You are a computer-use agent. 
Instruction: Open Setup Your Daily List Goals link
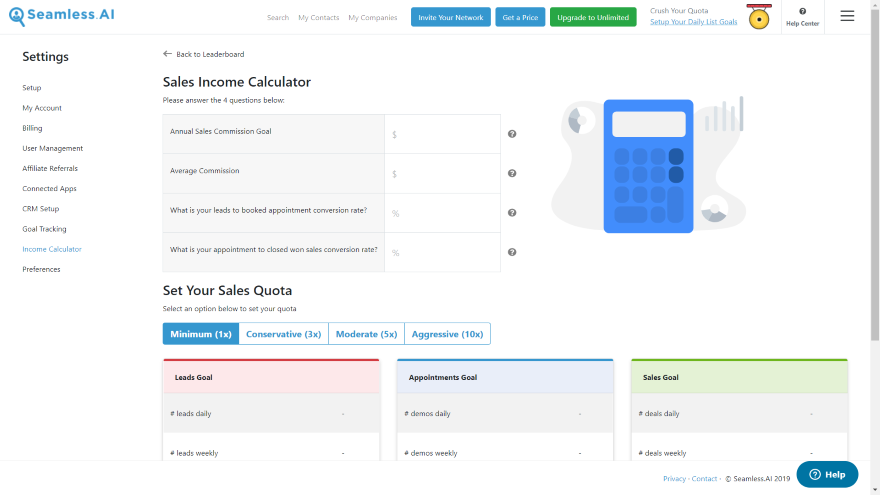pos(693,22)
